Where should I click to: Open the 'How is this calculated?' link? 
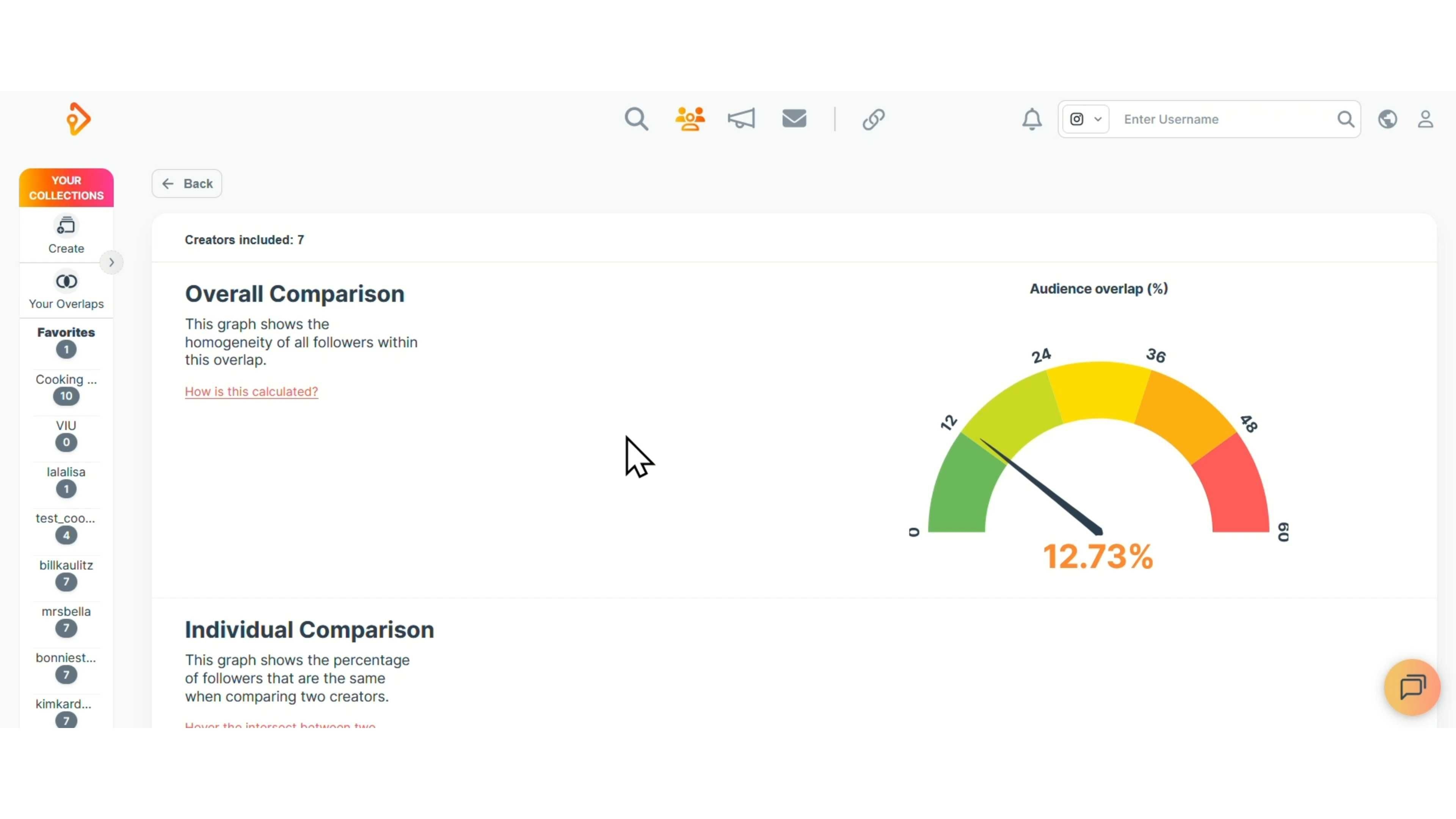[x=251, y=391]
